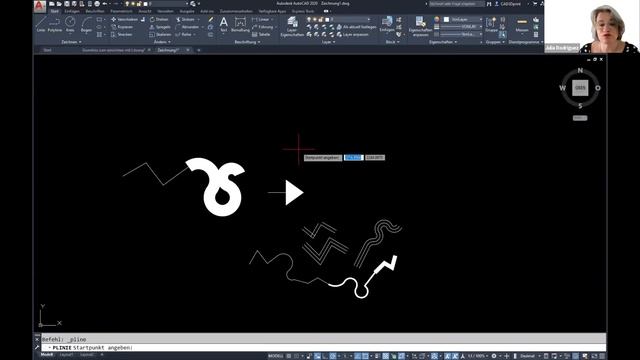The width and height of the screenshot is (640, 360).
Task: Expand the Eigenschaften panel
Action: (x=443, y=42)
